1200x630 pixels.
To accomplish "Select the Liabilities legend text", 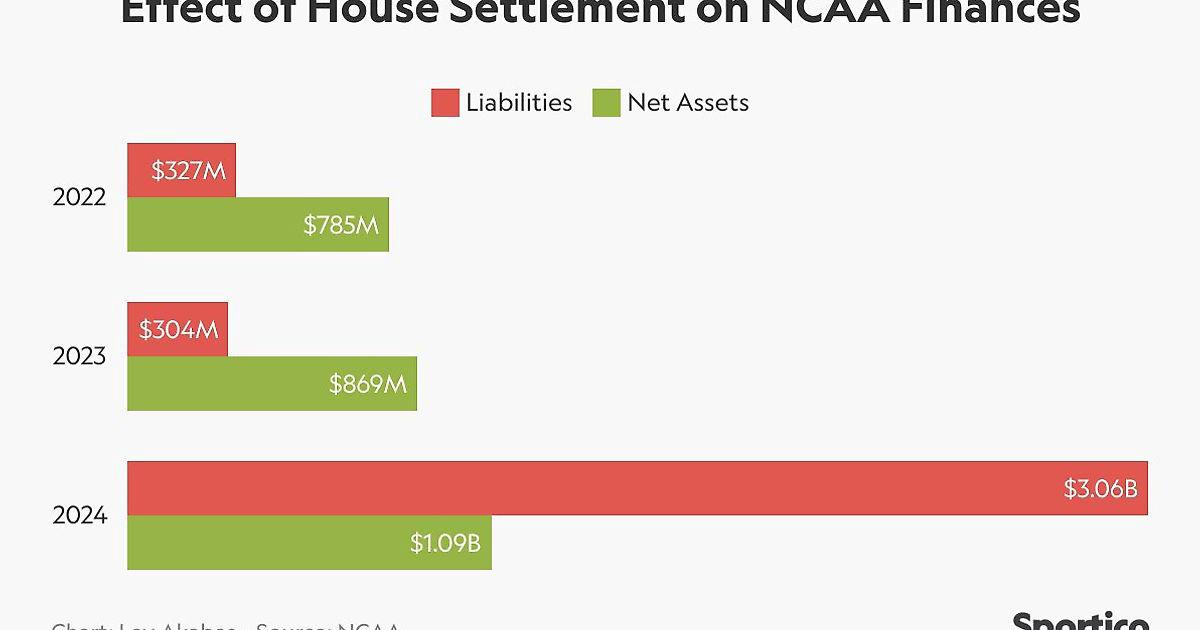I will pyautogui.click(x=518, y=102).
